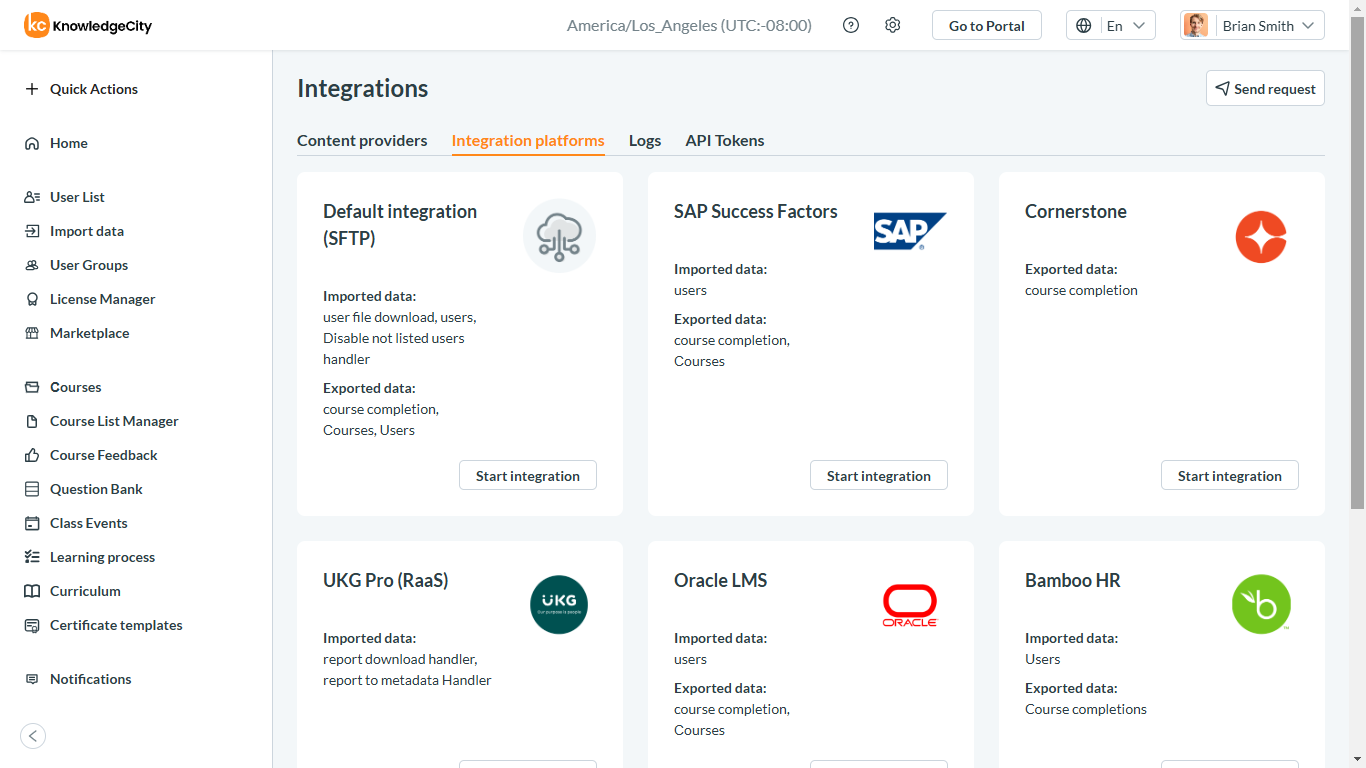
Task: Click the KnowledgeCity logo
Action: point(88,25)
